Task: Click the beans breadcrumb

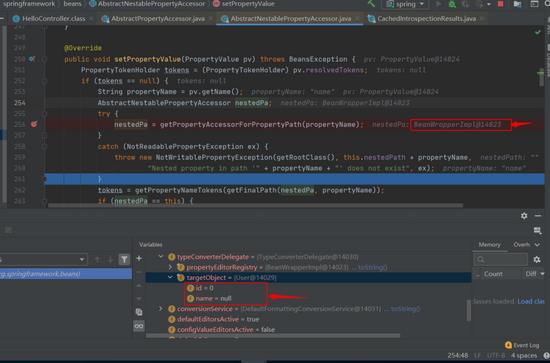Action: (72, 4)
